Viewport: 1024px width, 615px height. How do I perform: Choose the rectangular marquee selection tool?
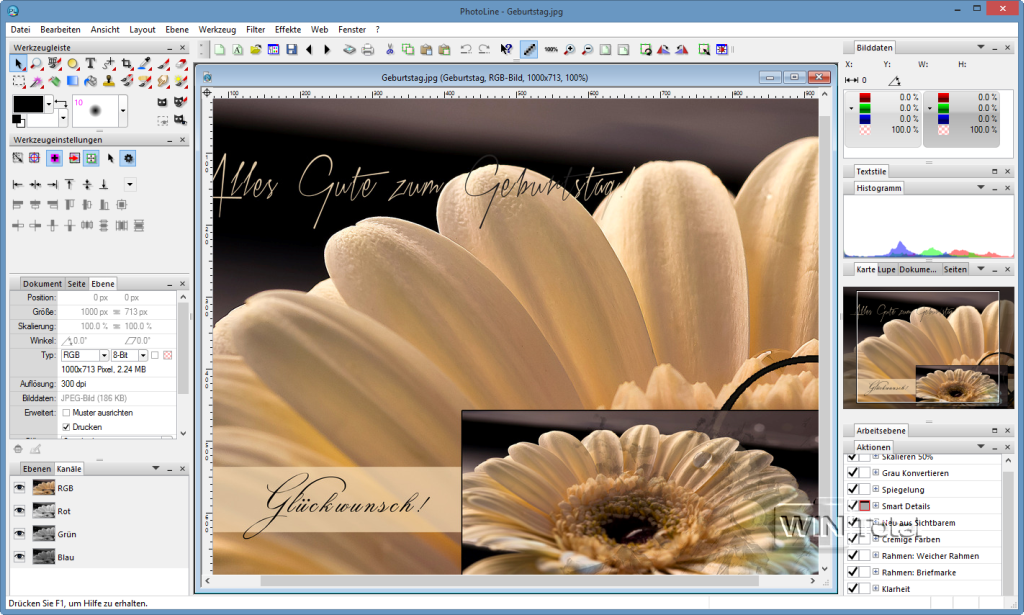[18, 81]
